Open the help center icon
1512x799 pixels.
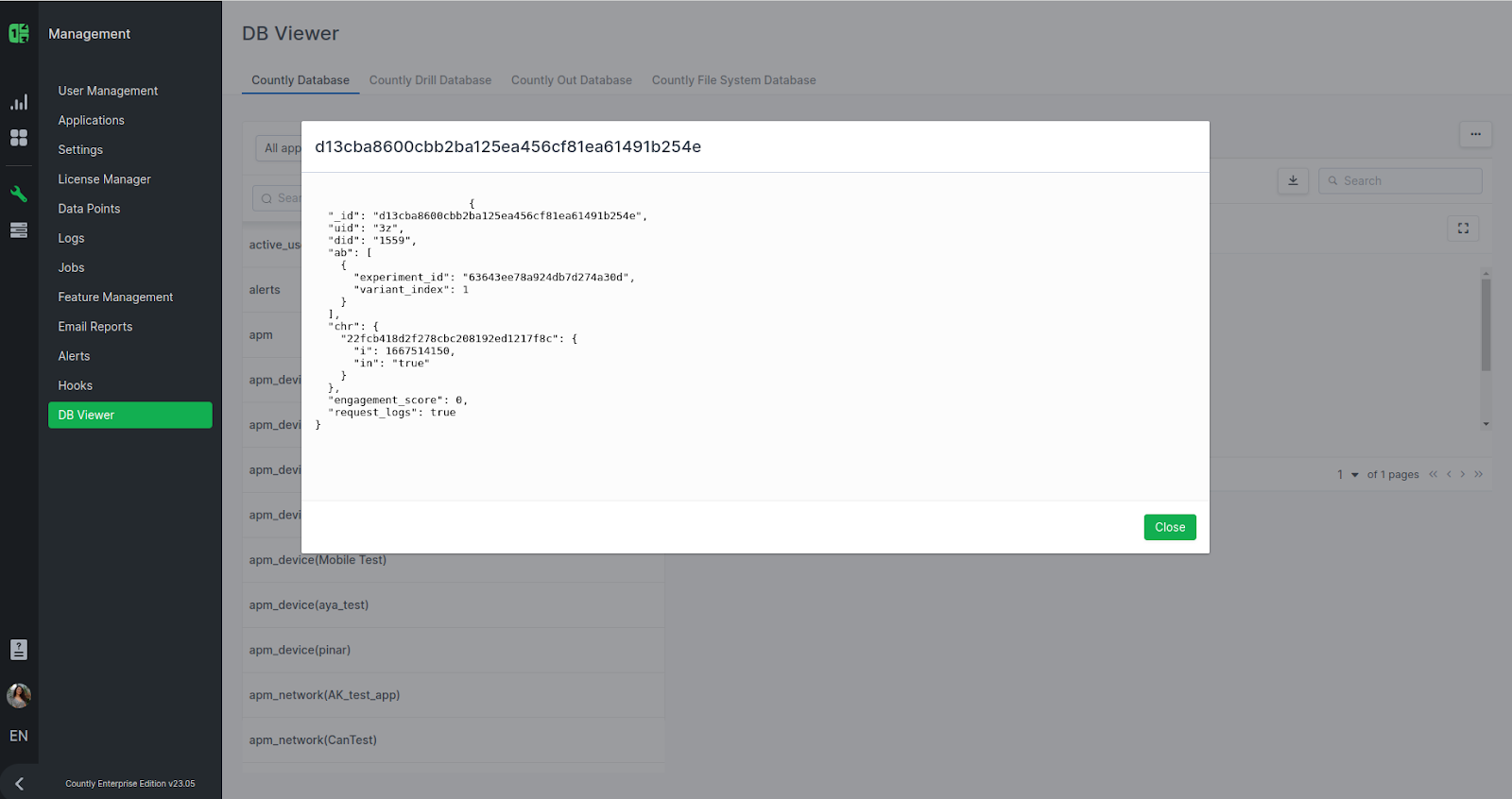tap(19, 650)
